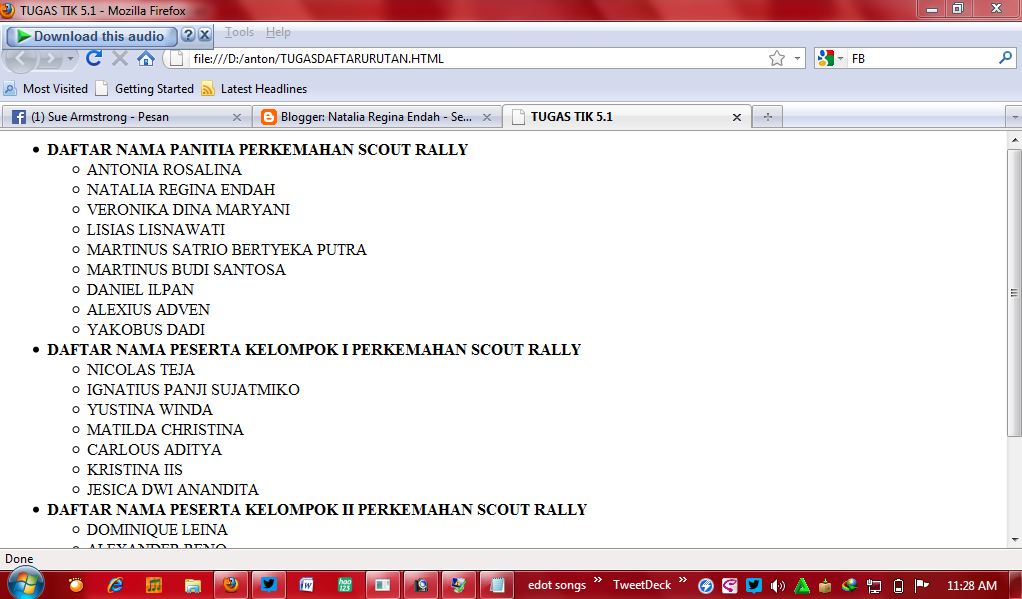Screen dimensions: 1022x599
Task: Run the search with the magnifier icon
Action: [x=1006, y=59]
